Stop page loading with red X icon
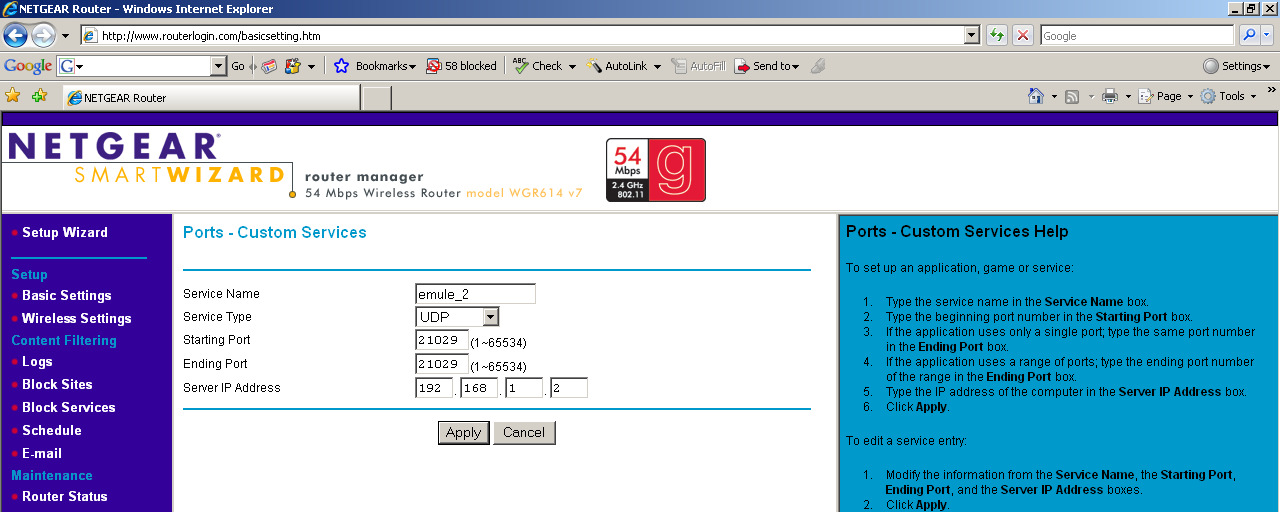The height and width of the screenshot is (512, 1280). (1023, 36)
